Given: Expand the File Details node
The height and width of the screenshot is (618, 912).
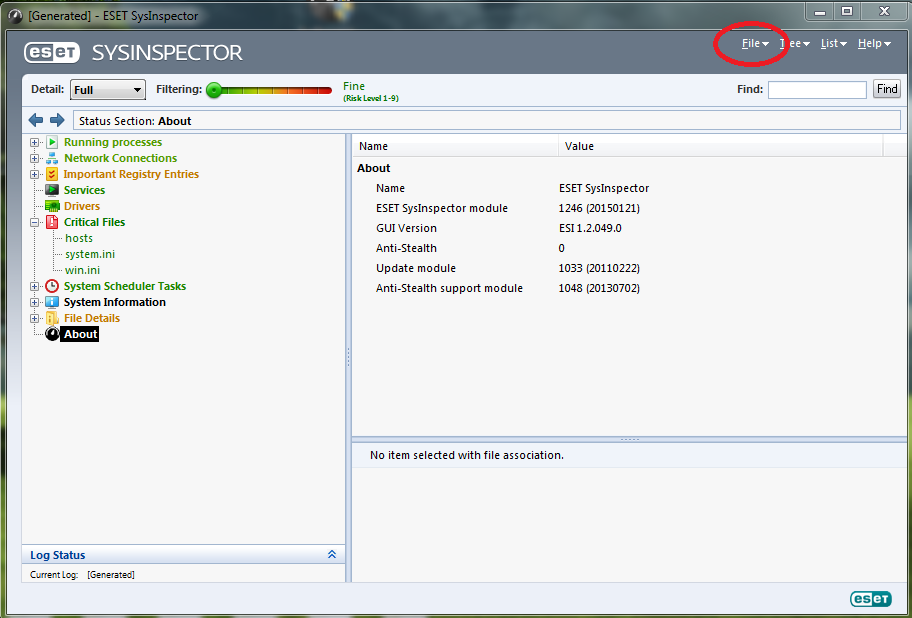Looking at the screenshot, I should click(34, 318).
